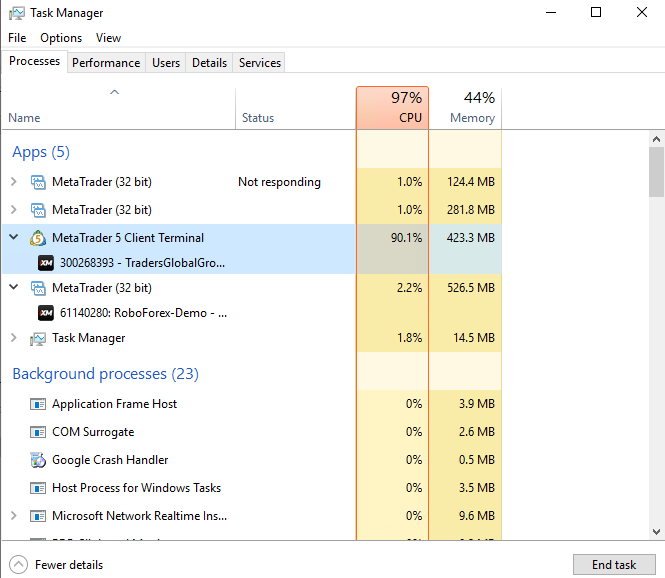Image resolution: width=665 pixels, height=578 pixels.
Task: Click the 2.2% CPU value
Action: [409, 288]
